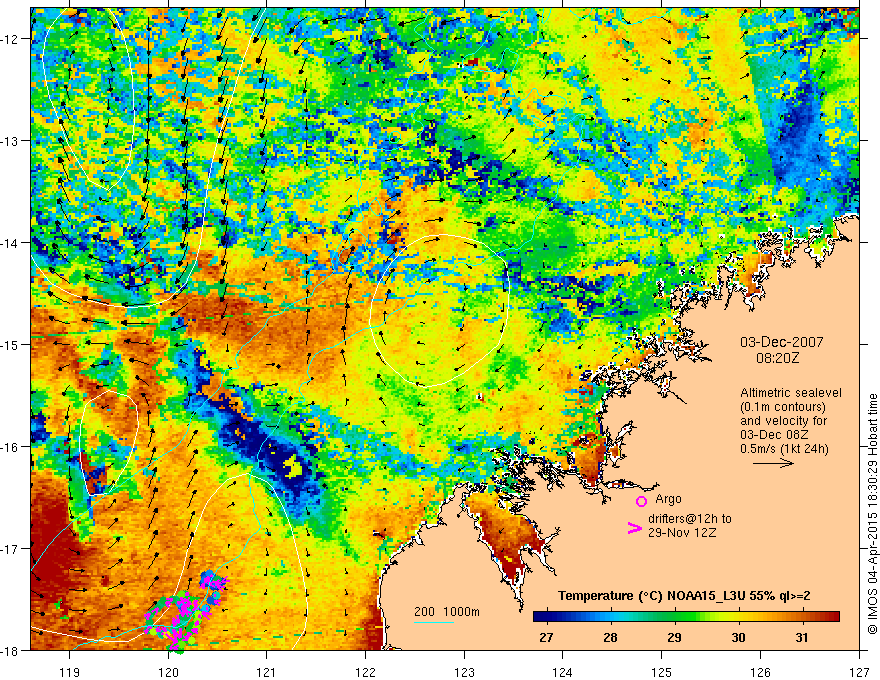The image size is (880, 680).
Task: Click the latitude axis label '-17'
Action: coord(11,549)
